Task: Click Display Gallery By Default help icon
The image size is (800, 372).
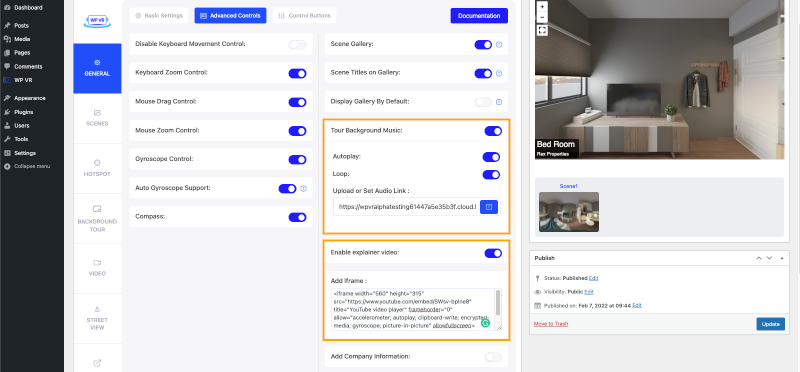Action: coord(499,102)
